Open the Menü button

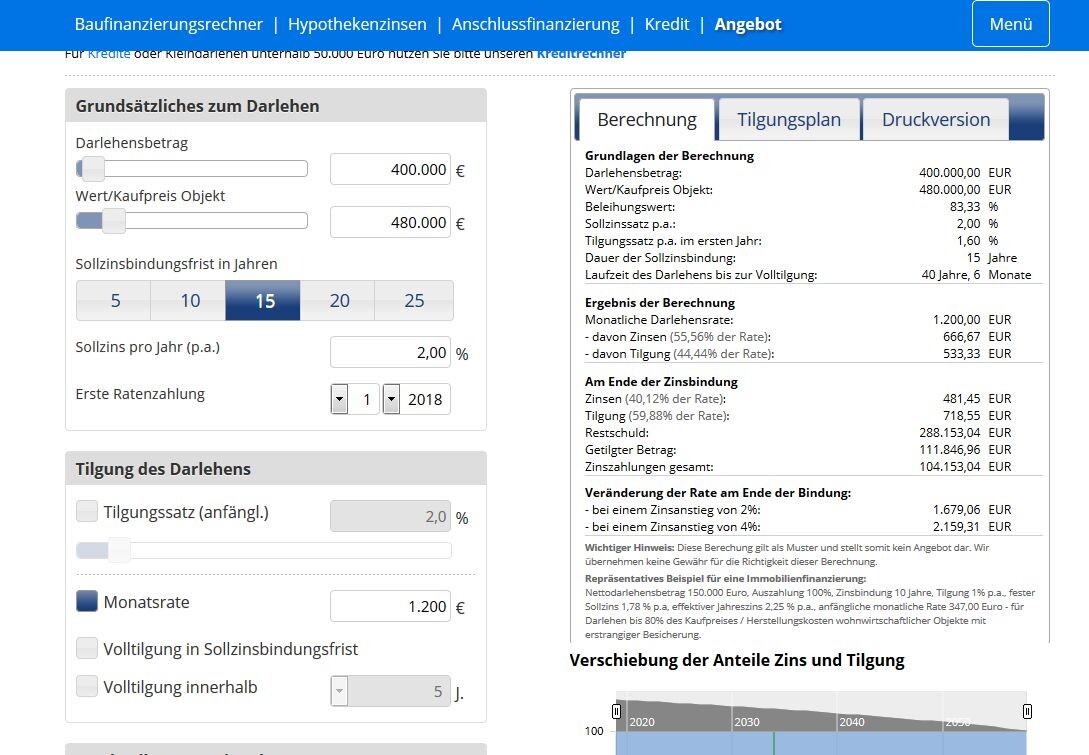click(1010, 24)
